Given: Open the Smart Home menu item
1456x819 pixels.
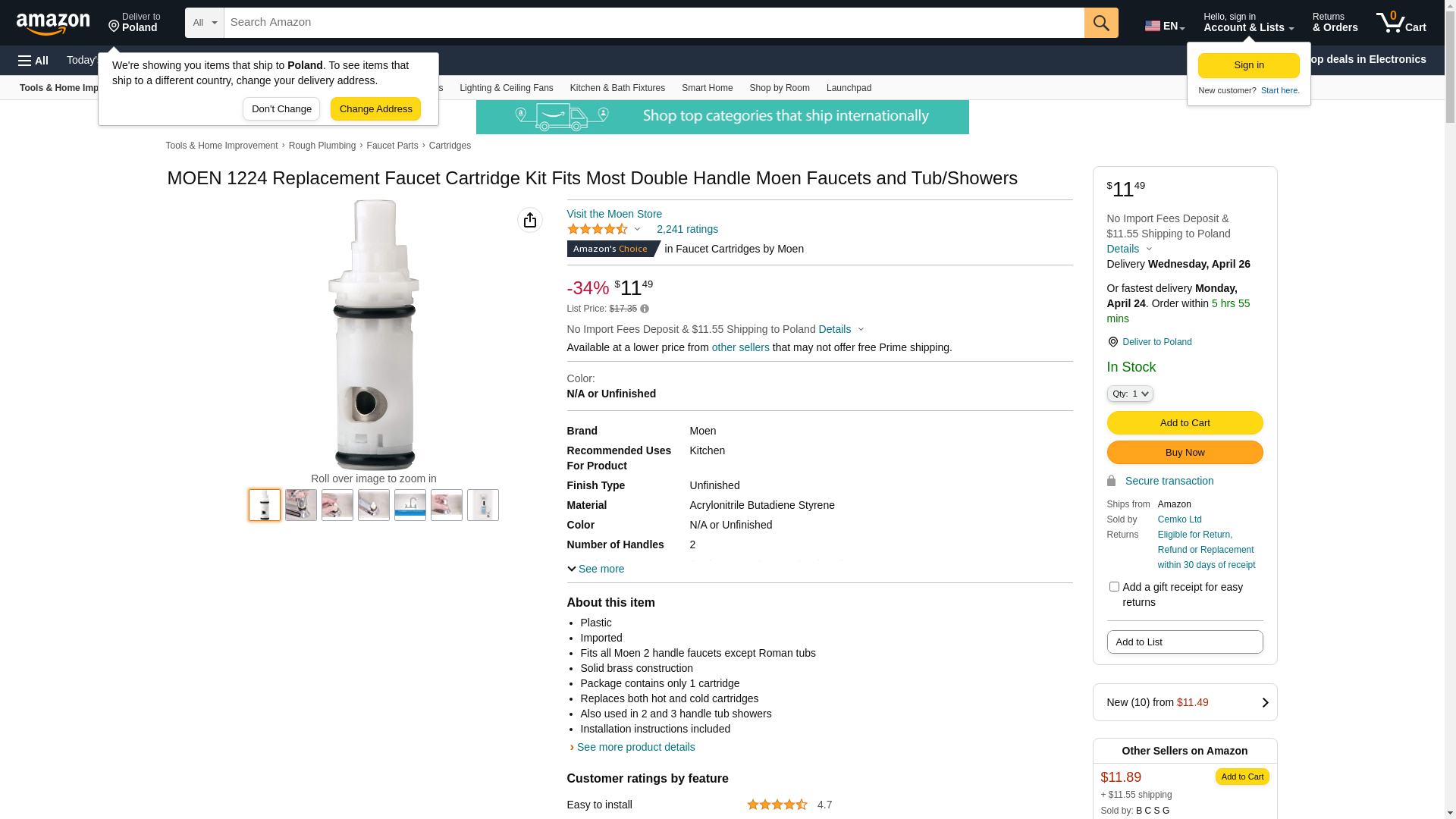Looking at the screenshot, I should coord(707,88).
